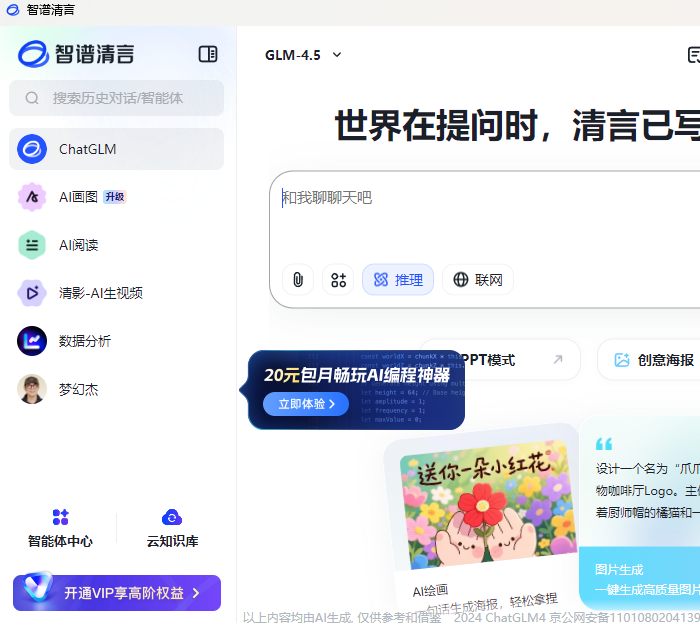Open 清影-AI生视频 video tool
Screen dimensions: 700x623
[x=100, y=293]
